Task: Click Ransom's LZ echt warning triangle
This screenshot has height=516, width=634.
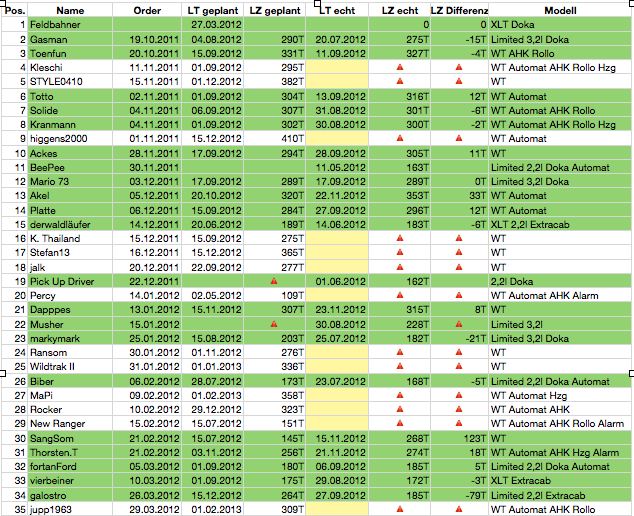Action: [400, 352]
